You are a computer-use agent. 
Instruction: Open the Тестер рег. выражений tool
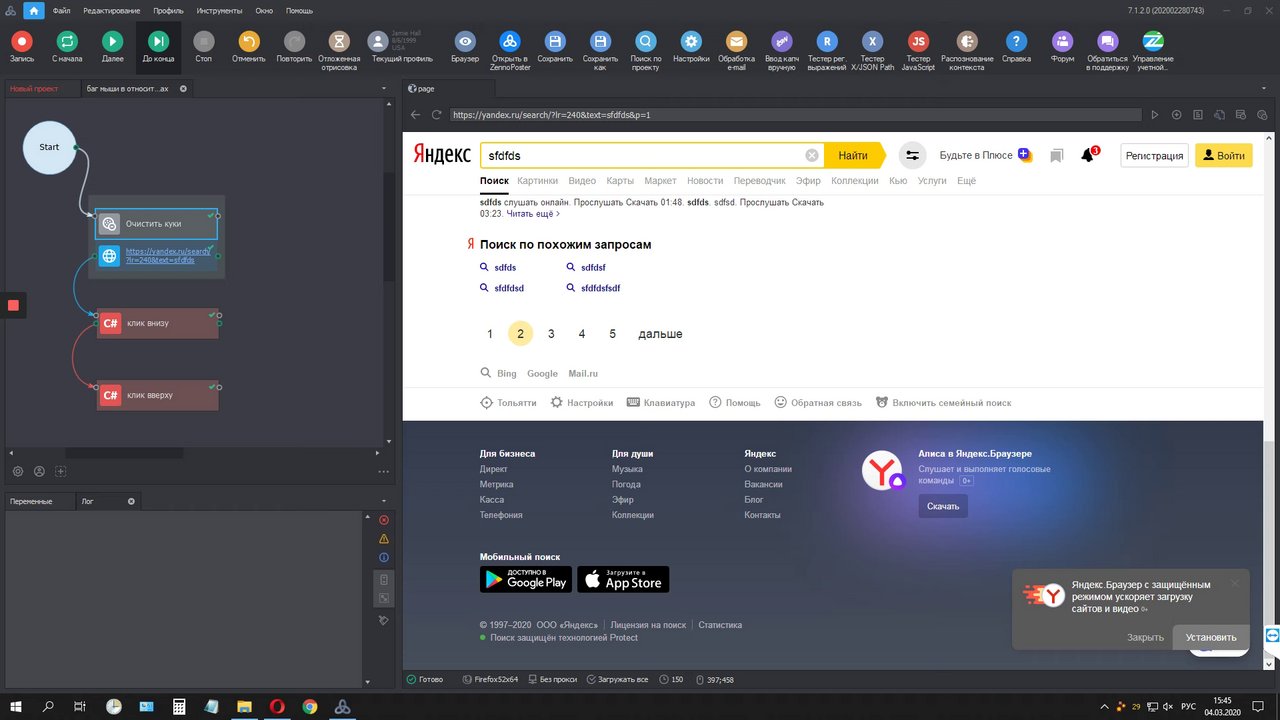pyautogui.click(x=827, y=42)
